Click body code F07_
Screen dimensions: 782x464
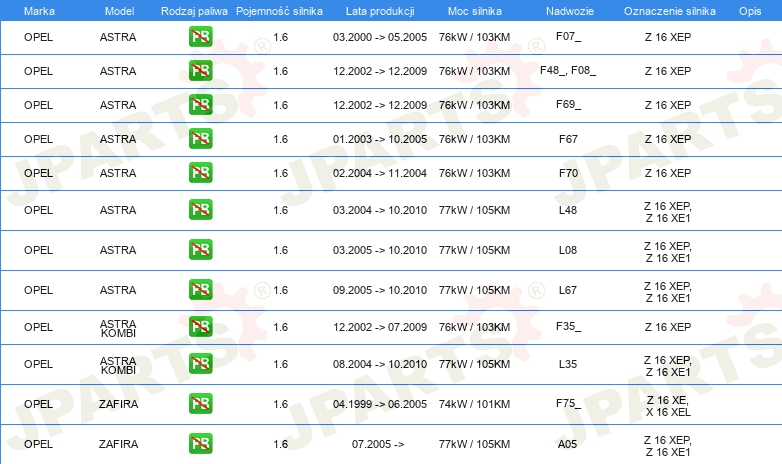click(x=569, y=36)
